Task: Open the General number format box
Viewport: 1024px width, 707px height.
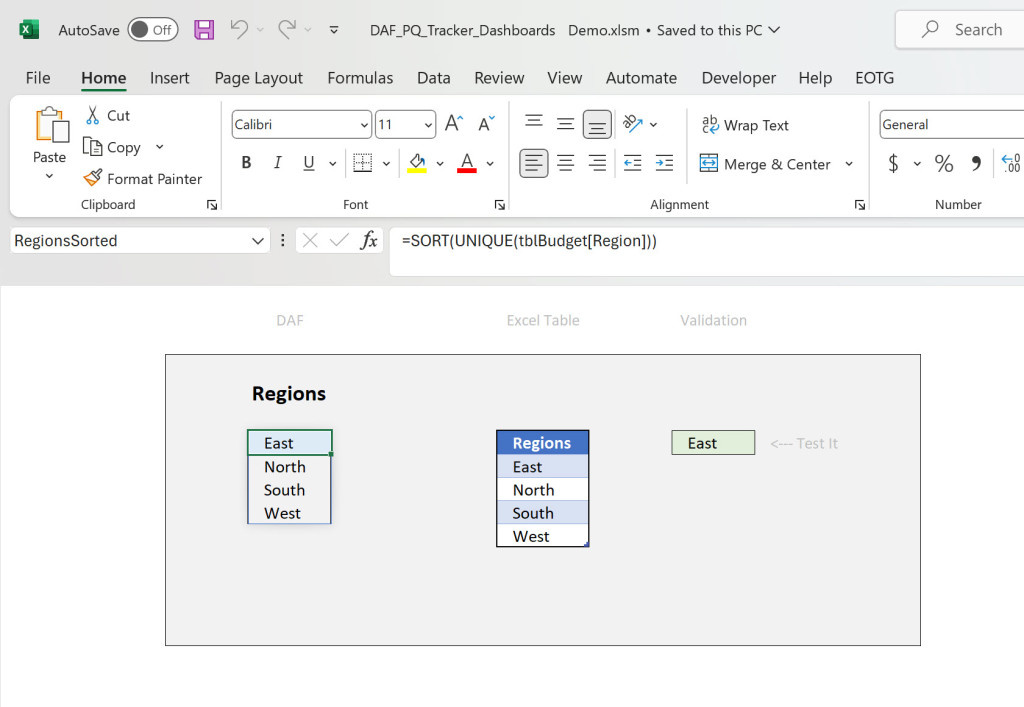Action: pos(952,125)
